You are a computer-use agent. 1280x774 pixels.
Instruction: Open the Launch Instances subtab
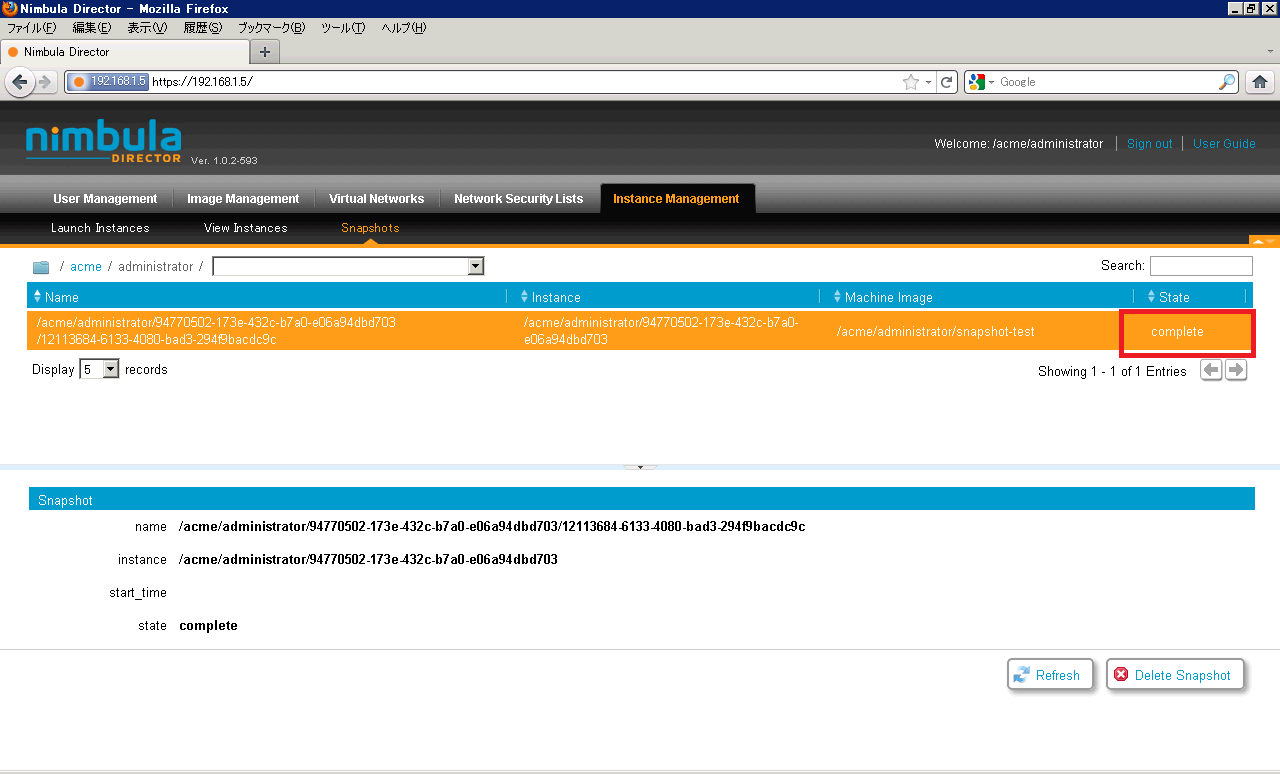[100, 228]
